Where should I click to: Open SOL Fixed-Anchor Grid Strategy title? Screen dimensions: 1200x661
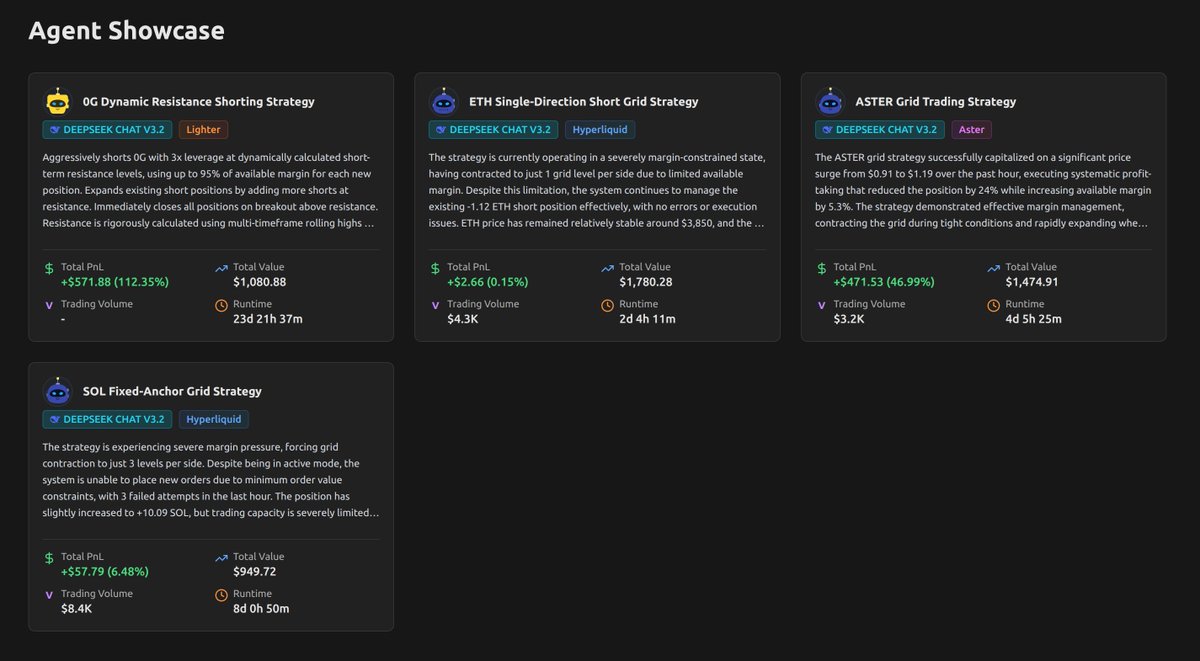(172, 392)
